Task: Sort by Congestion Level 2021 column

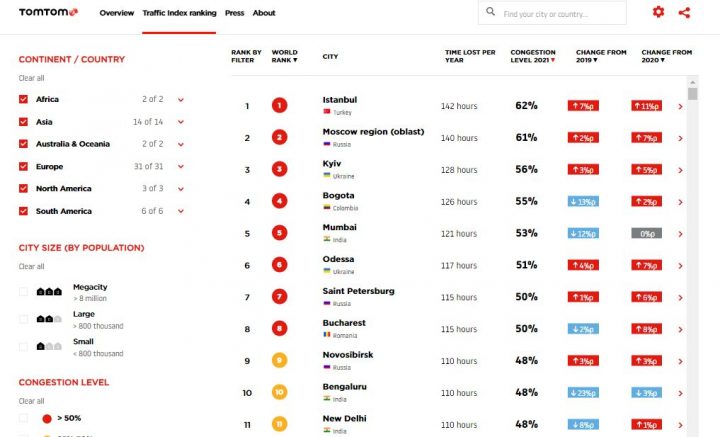Action: pos(533,56)
